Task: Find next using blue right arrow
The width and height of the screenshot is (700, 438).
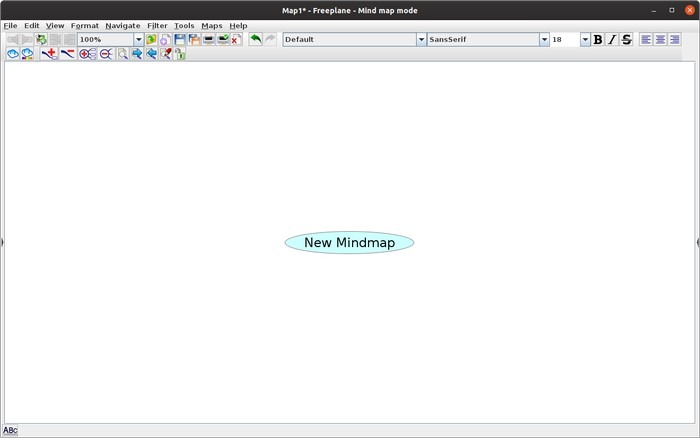Action: 137,54
